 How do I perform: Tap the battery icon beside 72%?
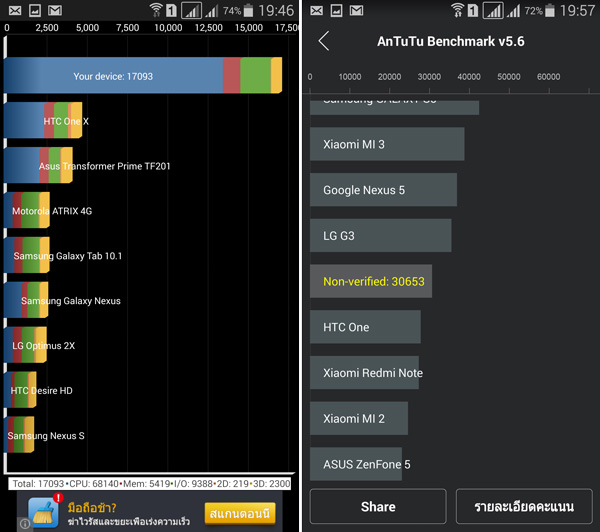click(550, 10)
